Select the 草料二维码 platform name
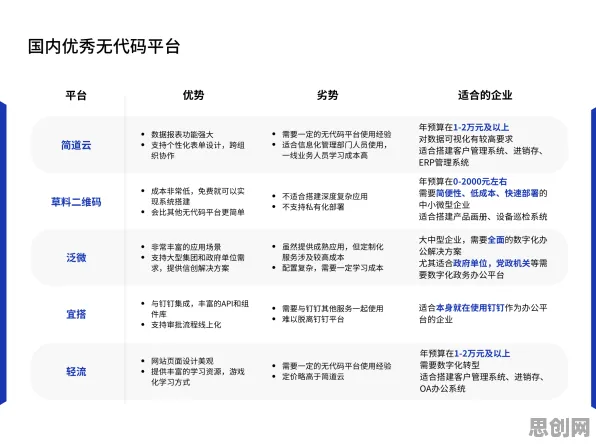The height and width of the screenshot is (446, 596). click(x=76, y=202)
